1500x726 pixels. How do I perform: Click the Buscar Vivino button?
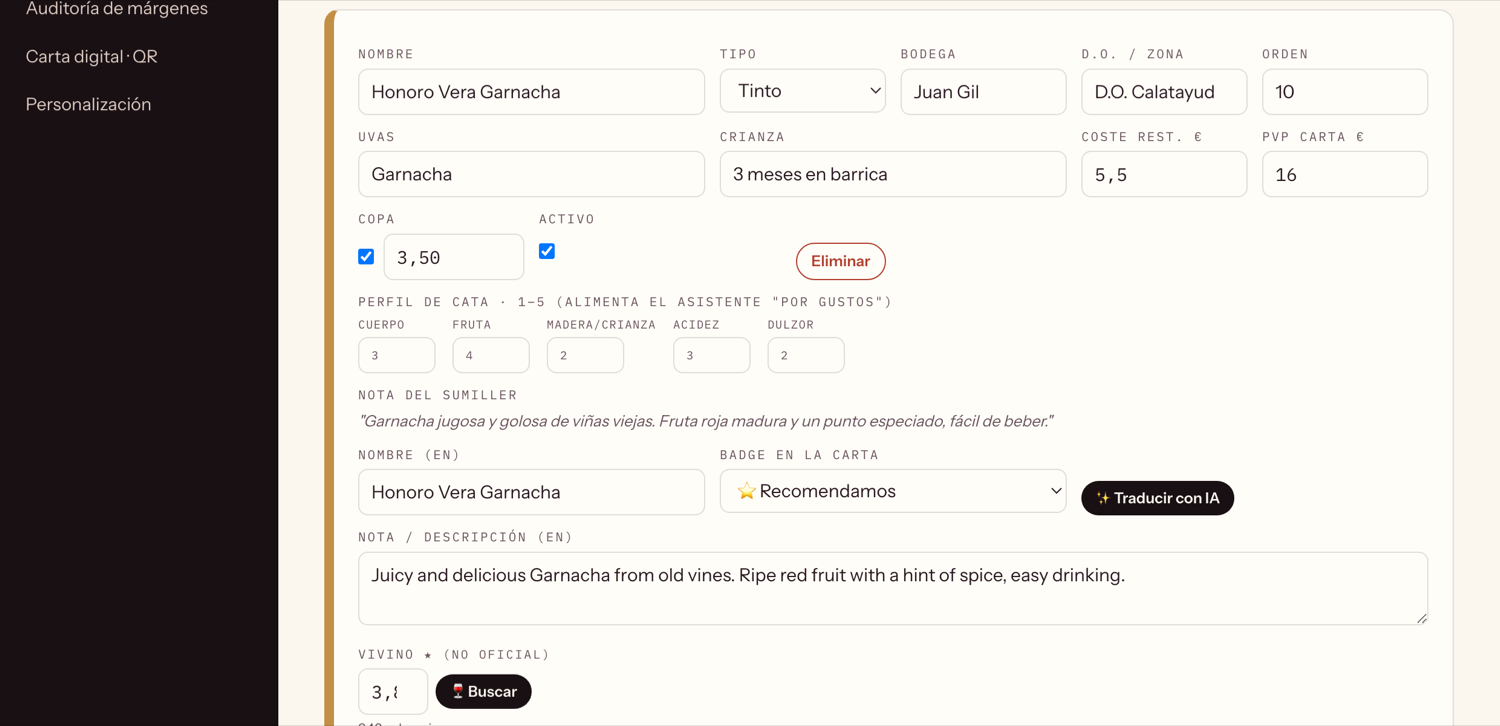483,691
